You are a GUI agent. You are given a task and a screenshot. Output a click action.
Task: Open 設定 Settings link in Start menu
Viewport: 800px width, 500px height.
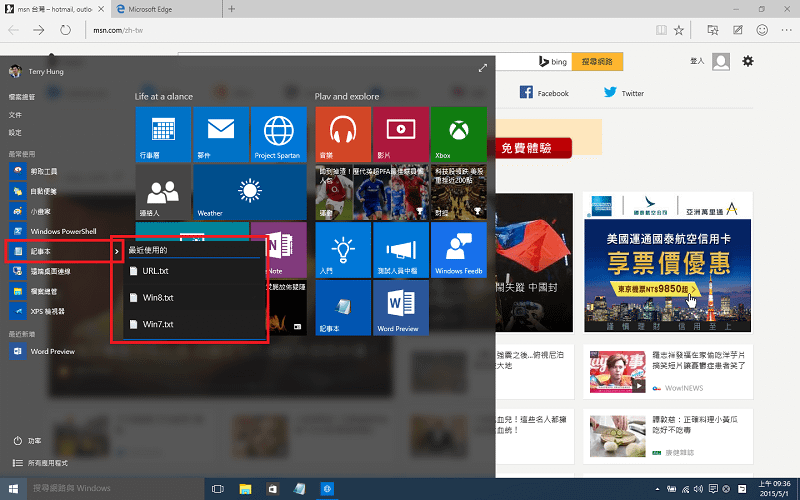coord(15,133)
